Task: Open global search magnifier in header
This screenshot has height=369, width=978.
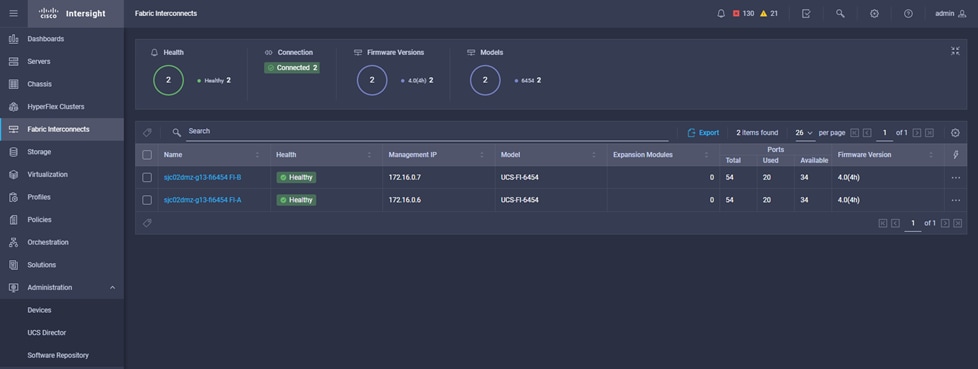Action: [840, 14]
